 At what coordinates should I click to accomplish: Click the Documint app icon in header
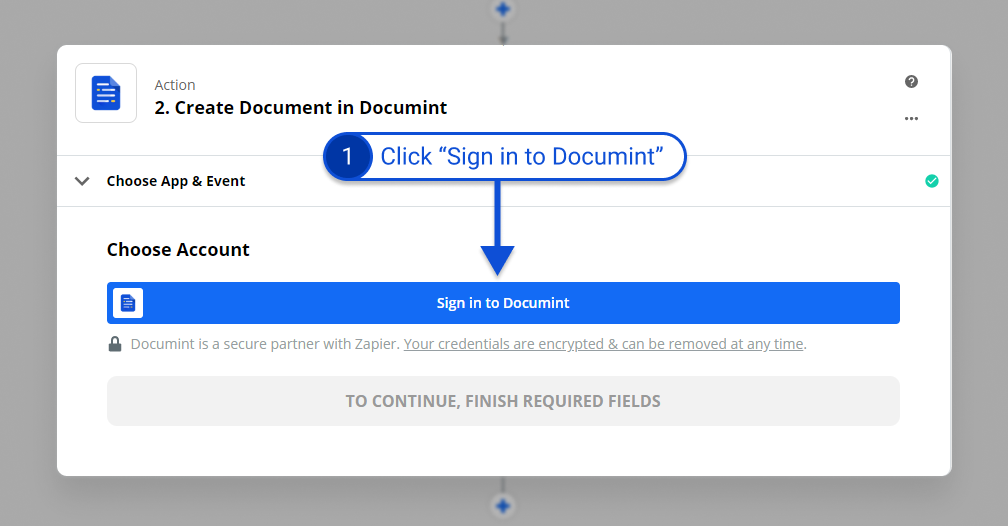pyautogui.click(x=106, y=93)
